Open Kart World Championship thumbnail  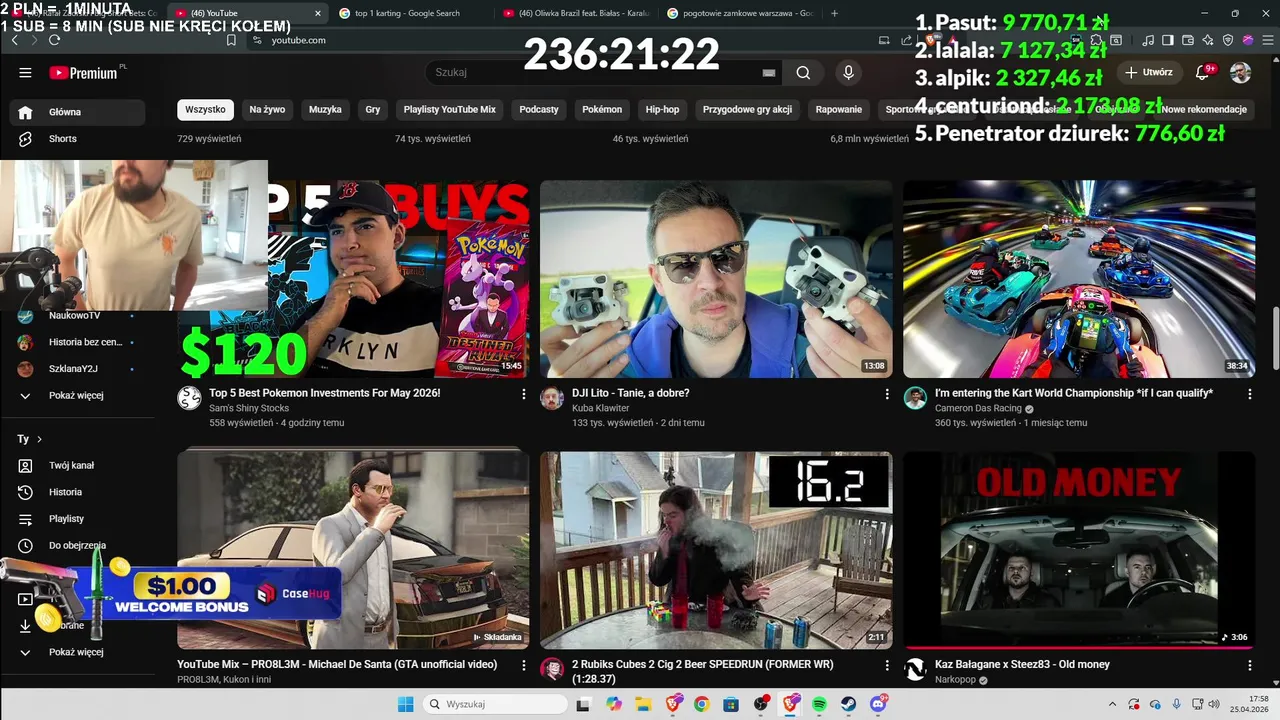pos(1079,279)
